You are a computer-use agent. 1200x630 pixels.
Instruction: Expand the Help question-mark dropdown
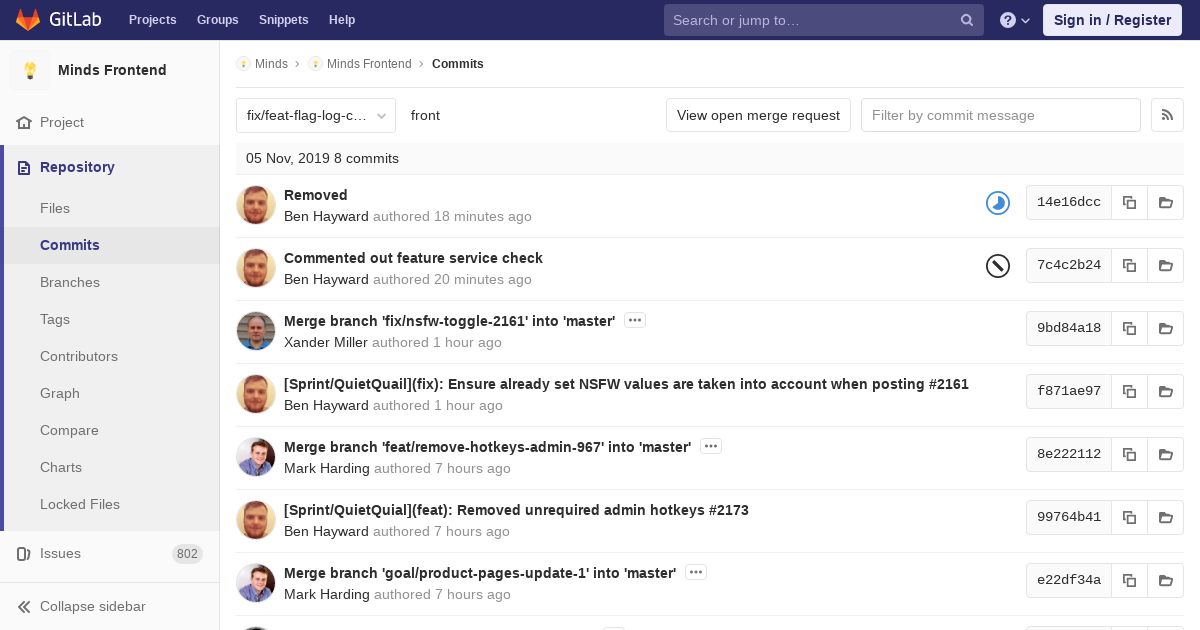point(1015,20)
